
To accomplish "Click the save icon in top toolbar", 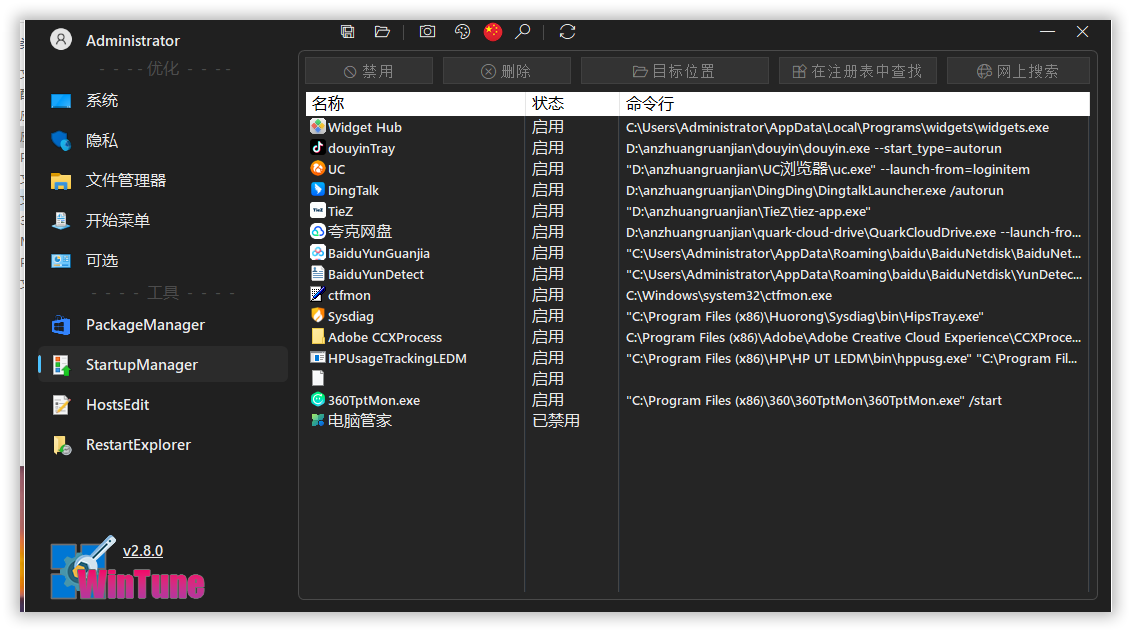I will point(347,32).
